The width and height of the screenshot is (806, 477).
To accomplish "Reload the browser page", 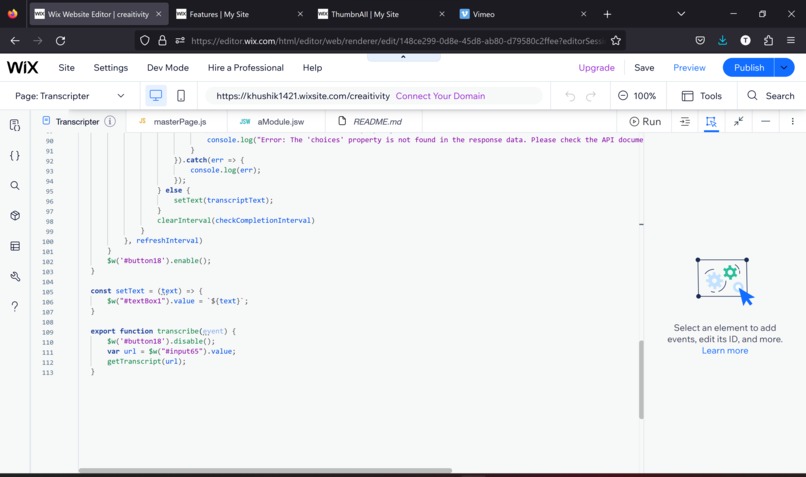I will pos(60,41).
